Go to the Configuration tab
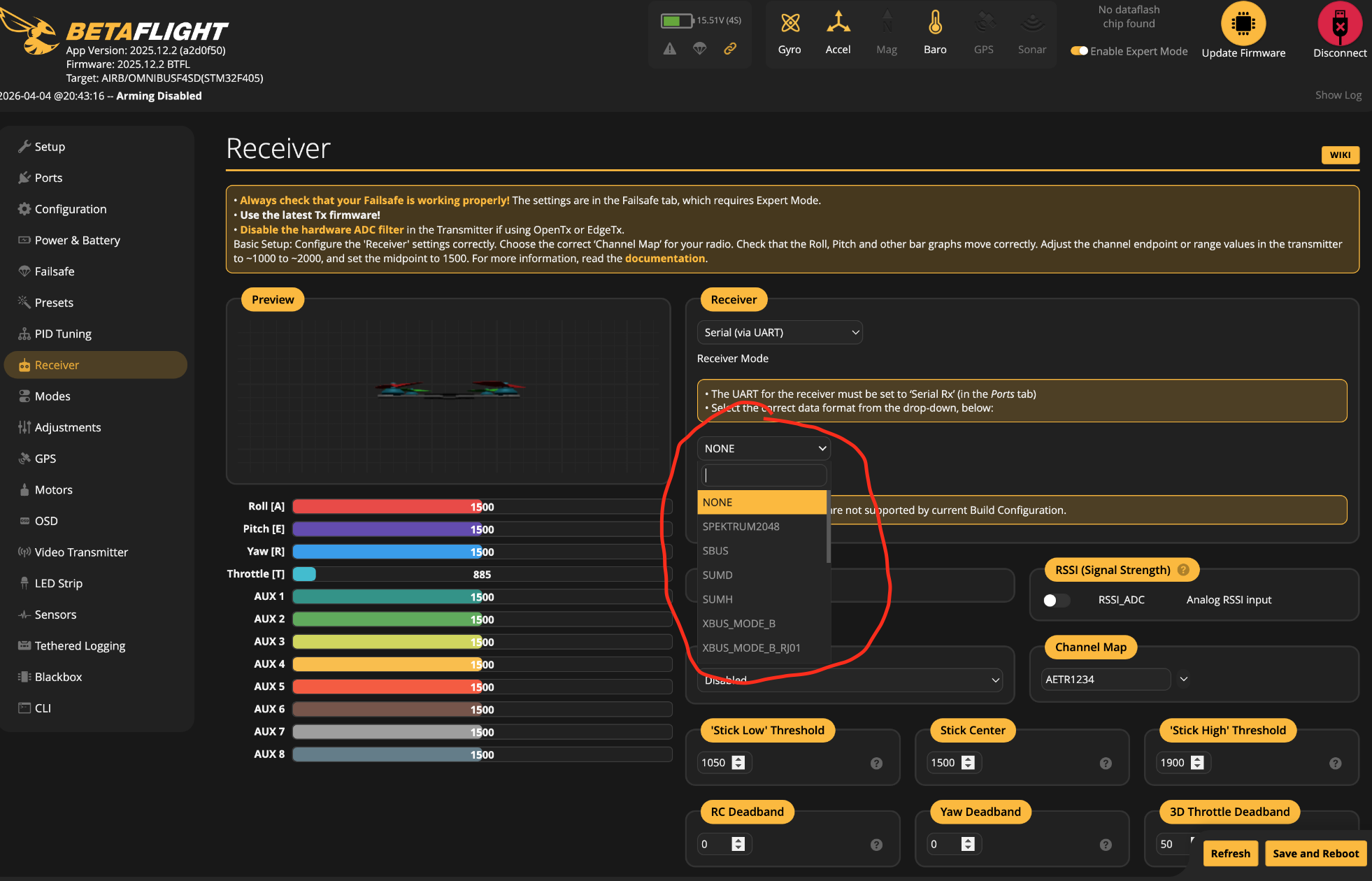1372x881 pixels. click(x=96, y=209)
